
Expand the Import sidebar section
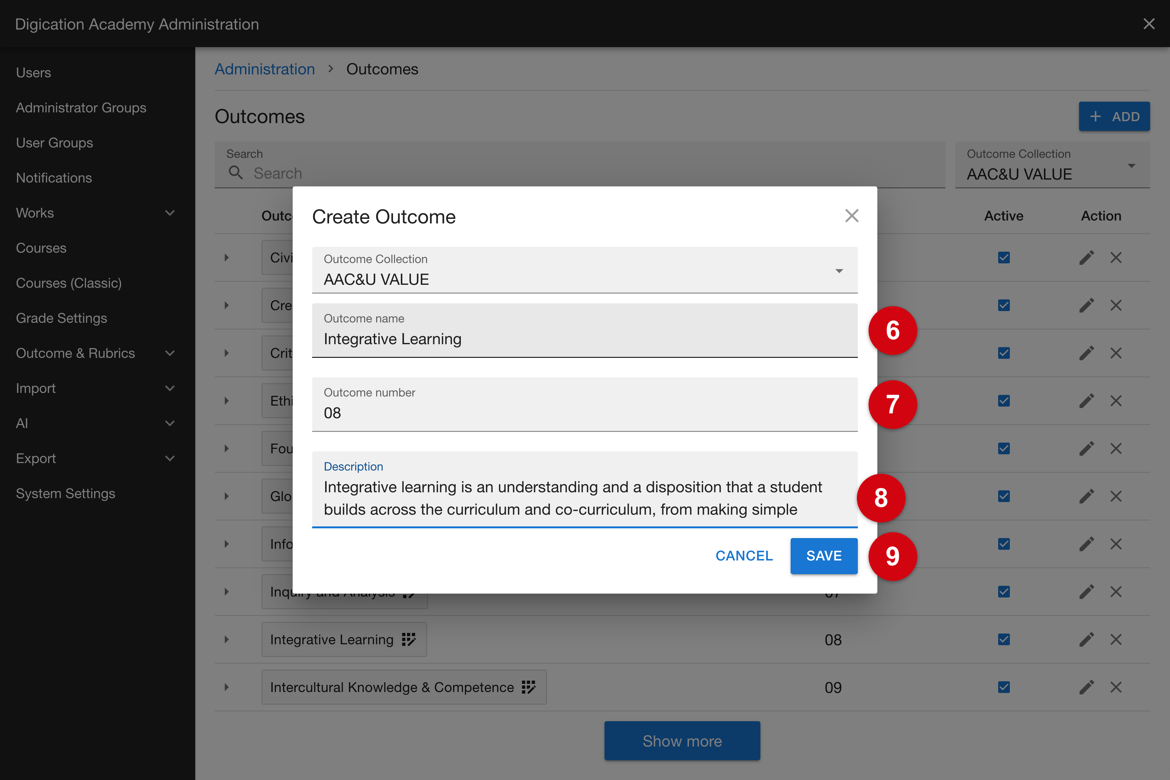(169, 388)
